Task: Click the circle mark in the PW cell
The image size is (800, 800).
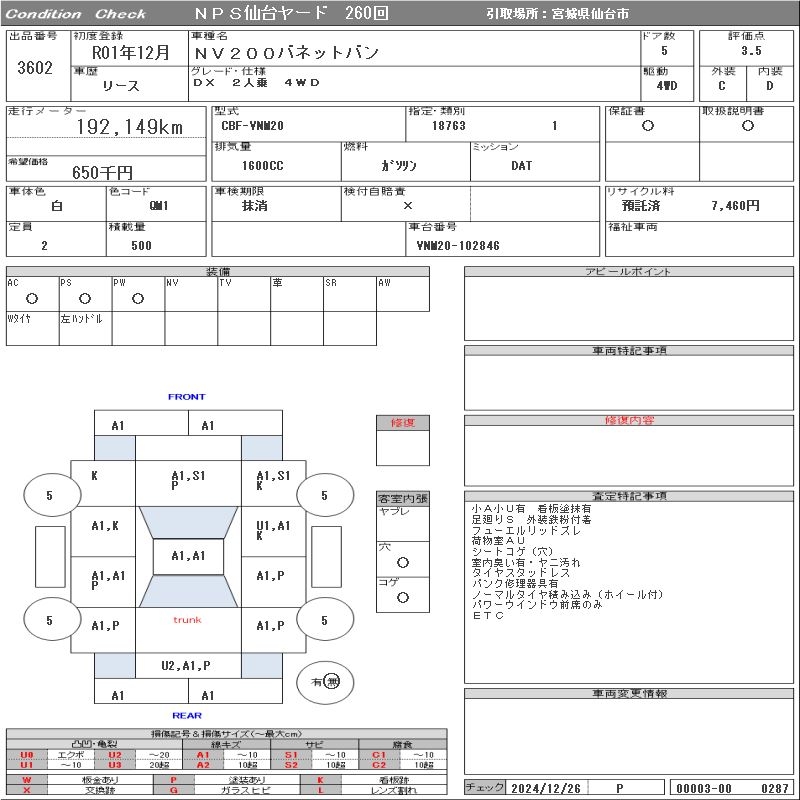Action: point(138,298)
